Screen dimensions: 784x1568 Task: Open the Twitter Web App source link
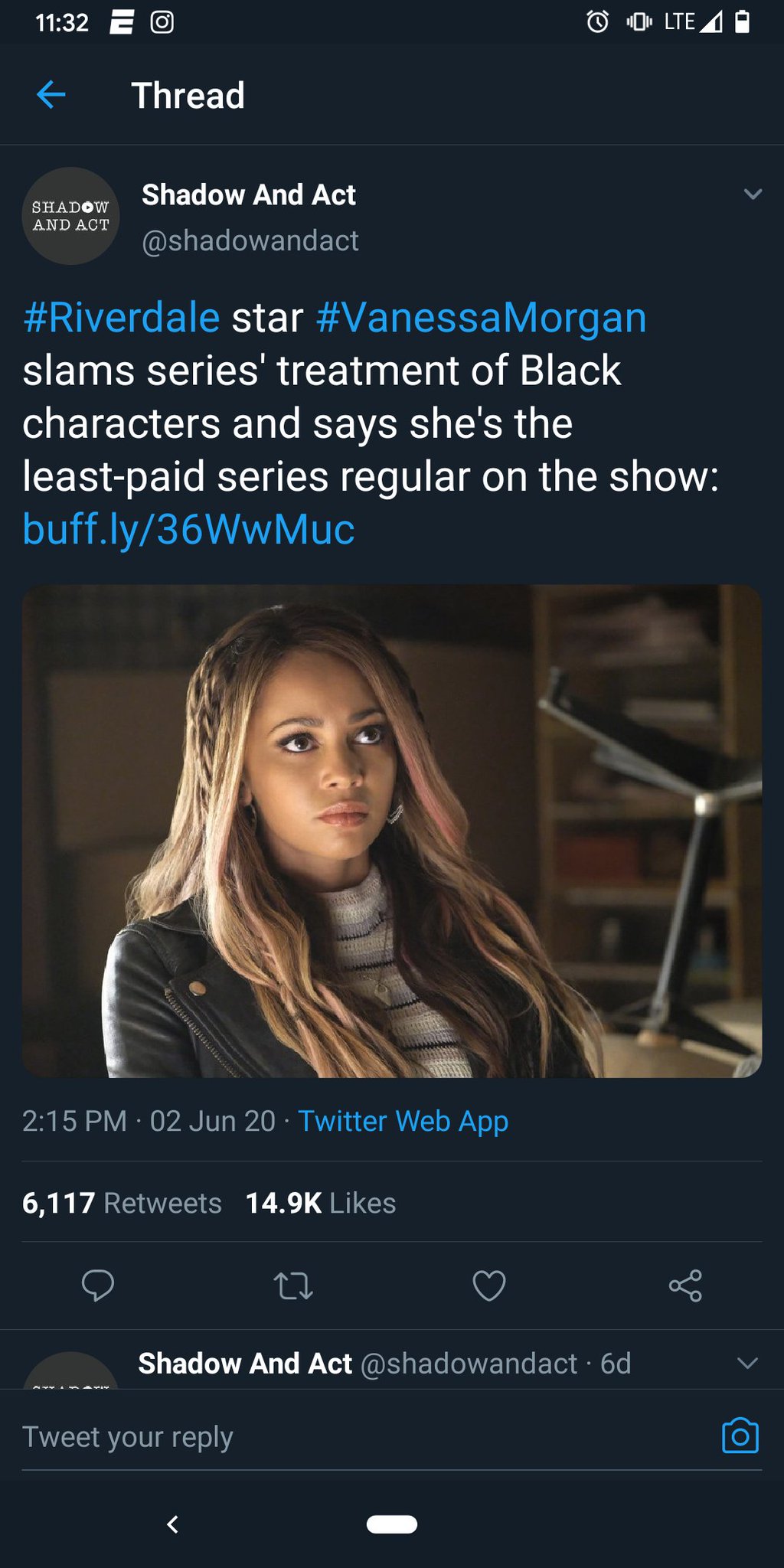click(403, 1121)
